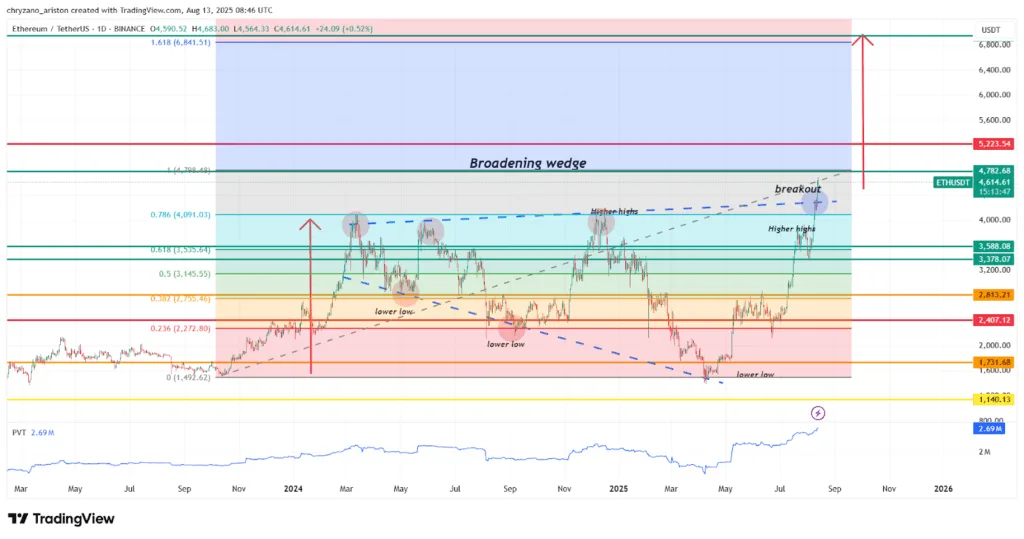Select the Broadening wedge text label
The image size is (1024, 539).
528,163
